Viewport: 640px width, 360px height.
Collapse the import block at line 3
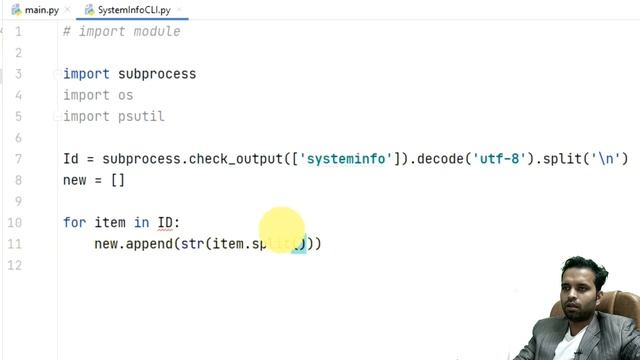click(56, 74)
